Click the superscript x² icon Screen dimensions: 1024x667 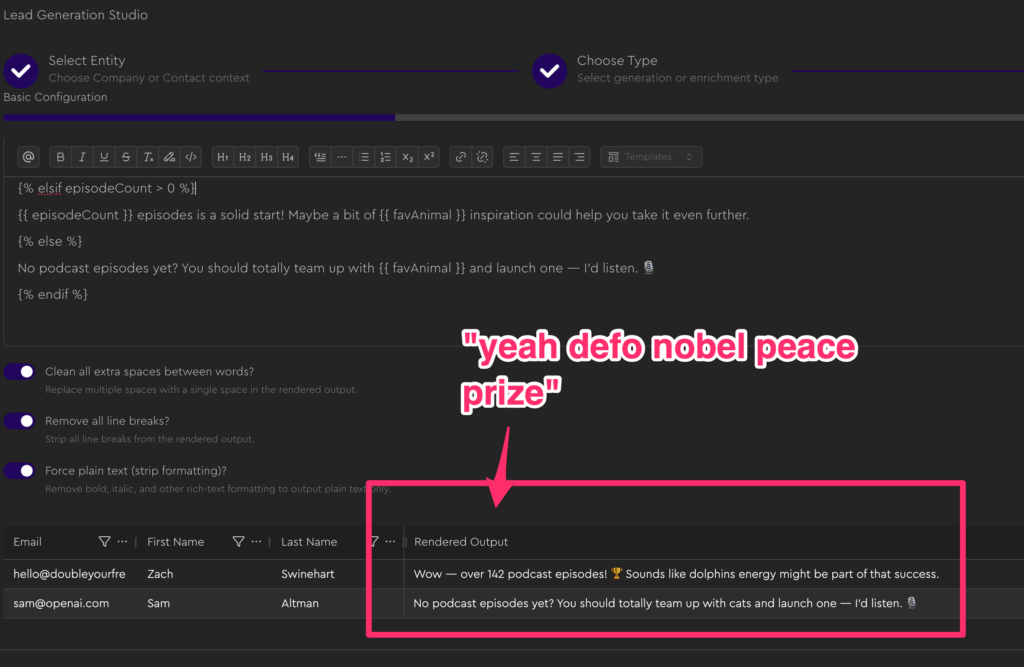click(x=428, y=157)
